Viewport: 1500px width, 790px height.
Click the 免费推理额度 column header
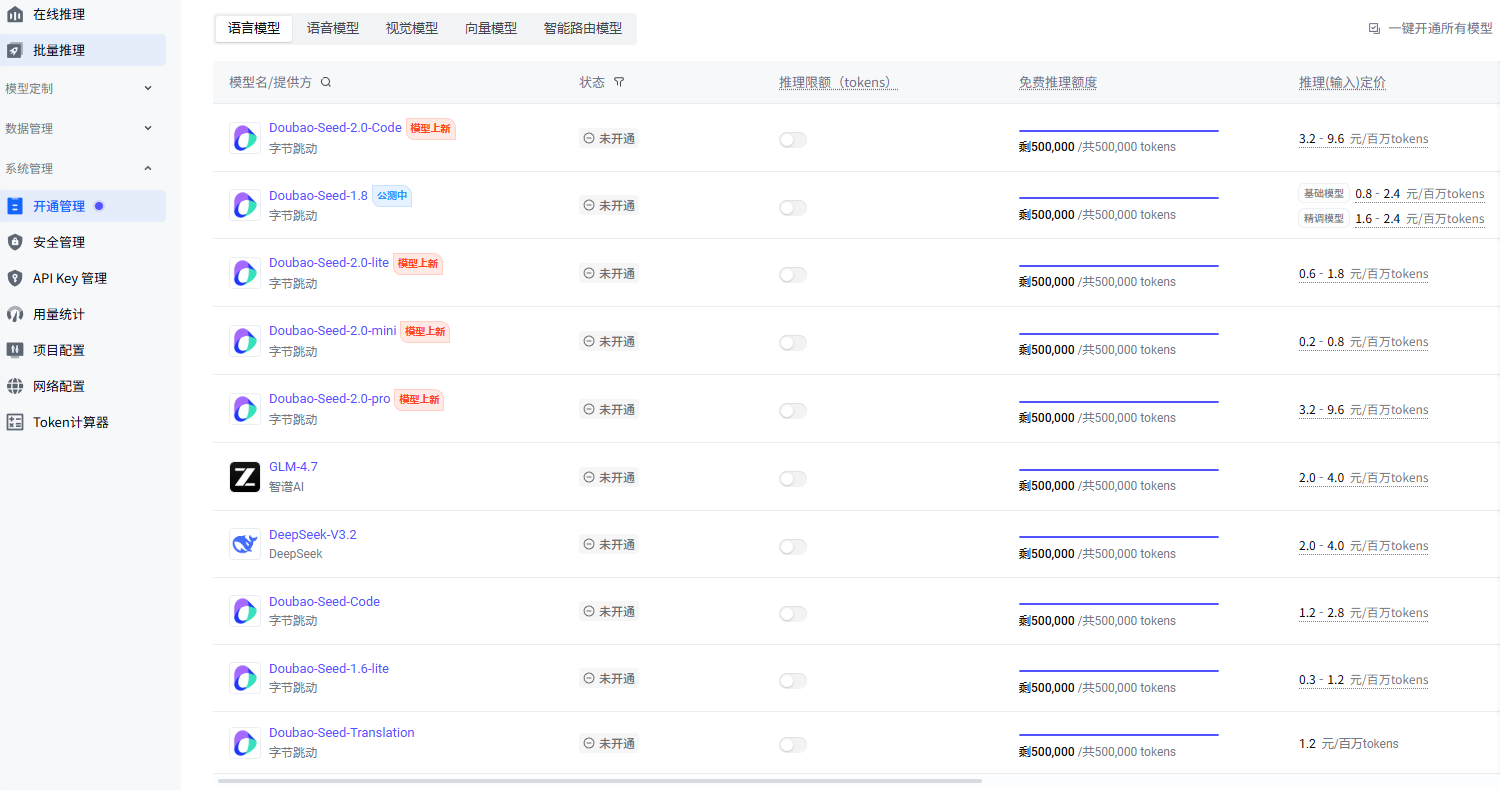click(x=1058, y=83)
